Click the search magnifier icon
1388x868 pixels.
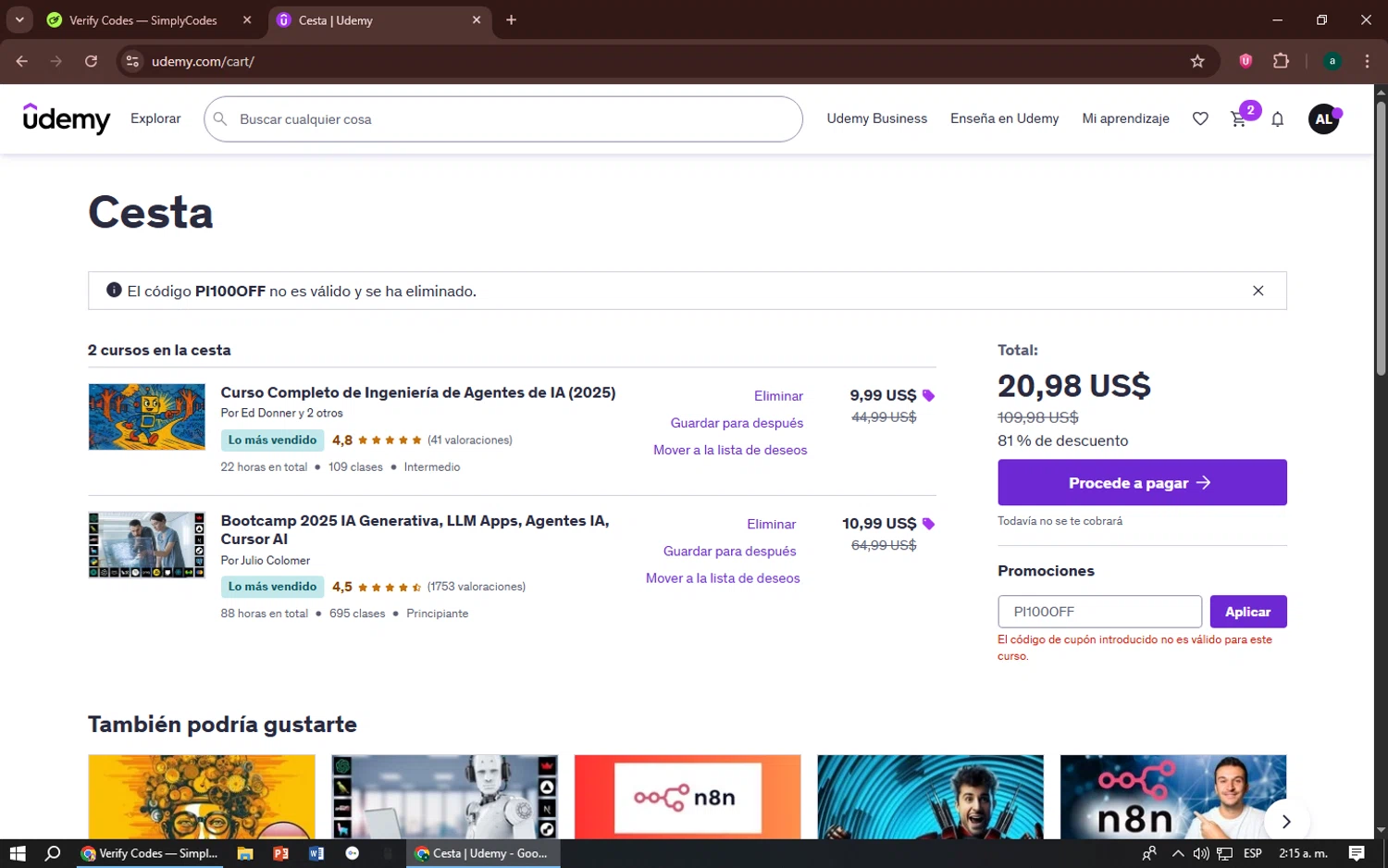(x=220, y=118)
